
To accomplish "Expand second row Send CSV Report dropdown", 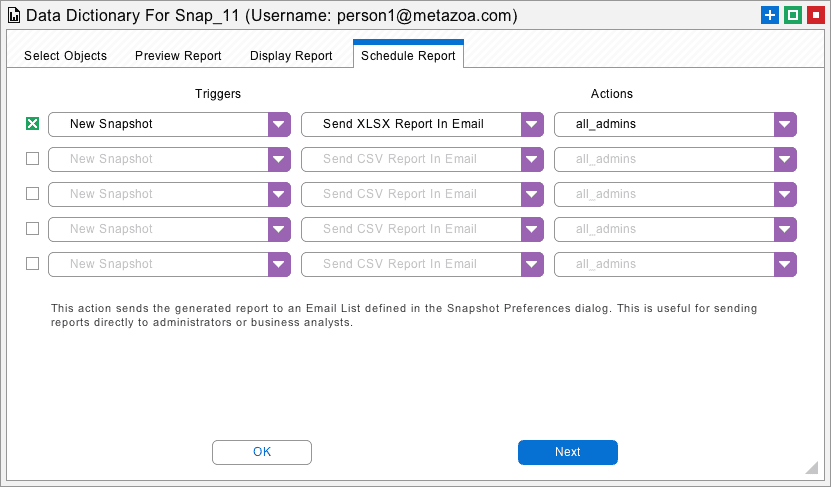I will pos(532,160).
